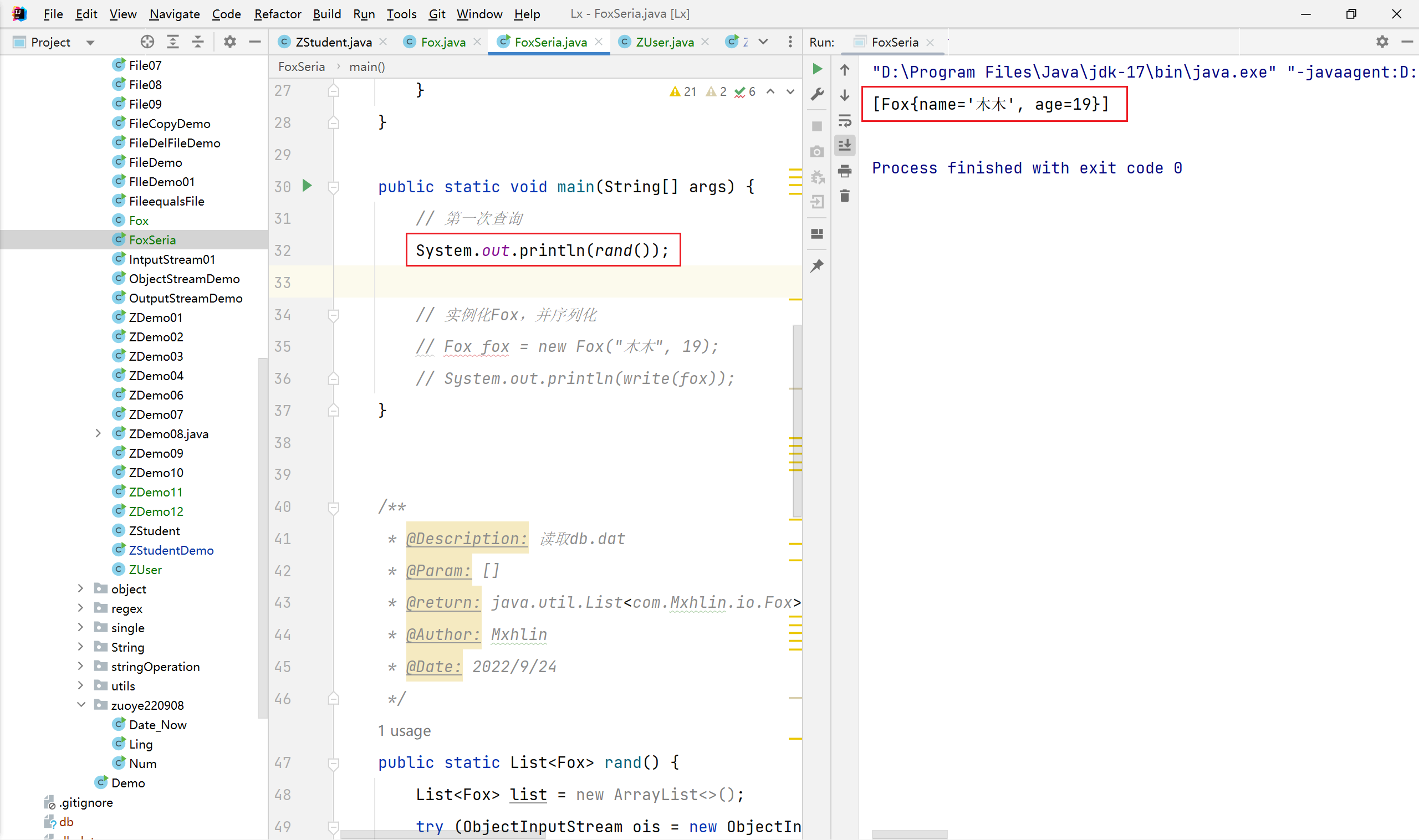Switch to the Fox.java editor tab
1419x840 pixels.
443,42
